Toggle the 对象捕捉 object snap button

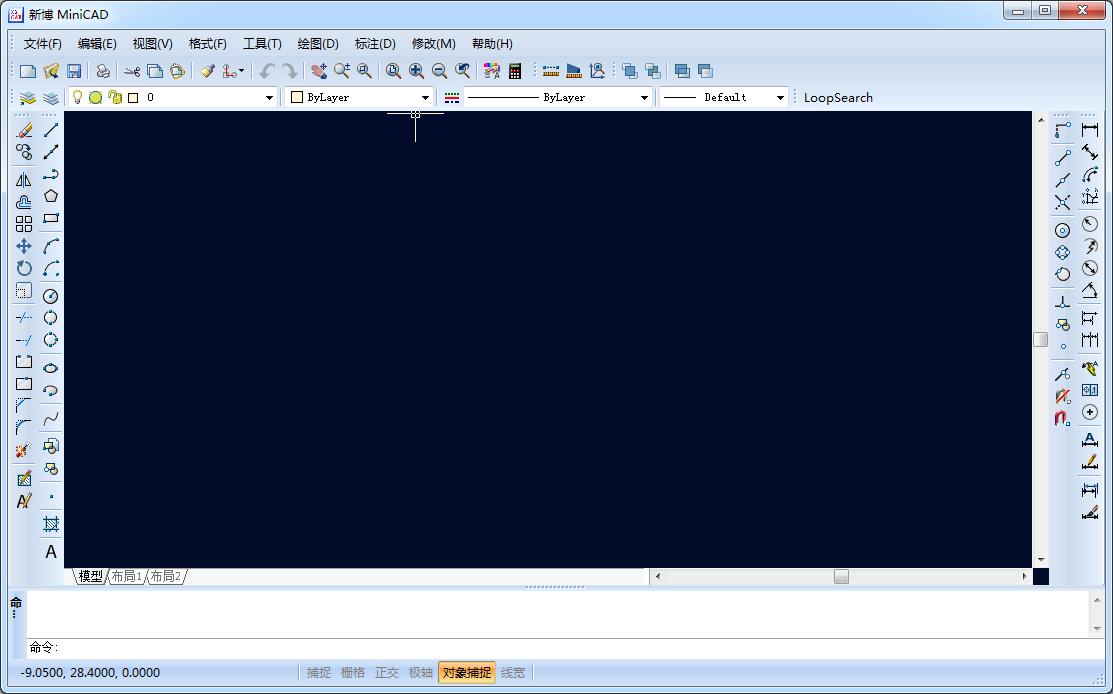(x=466, y=673)
